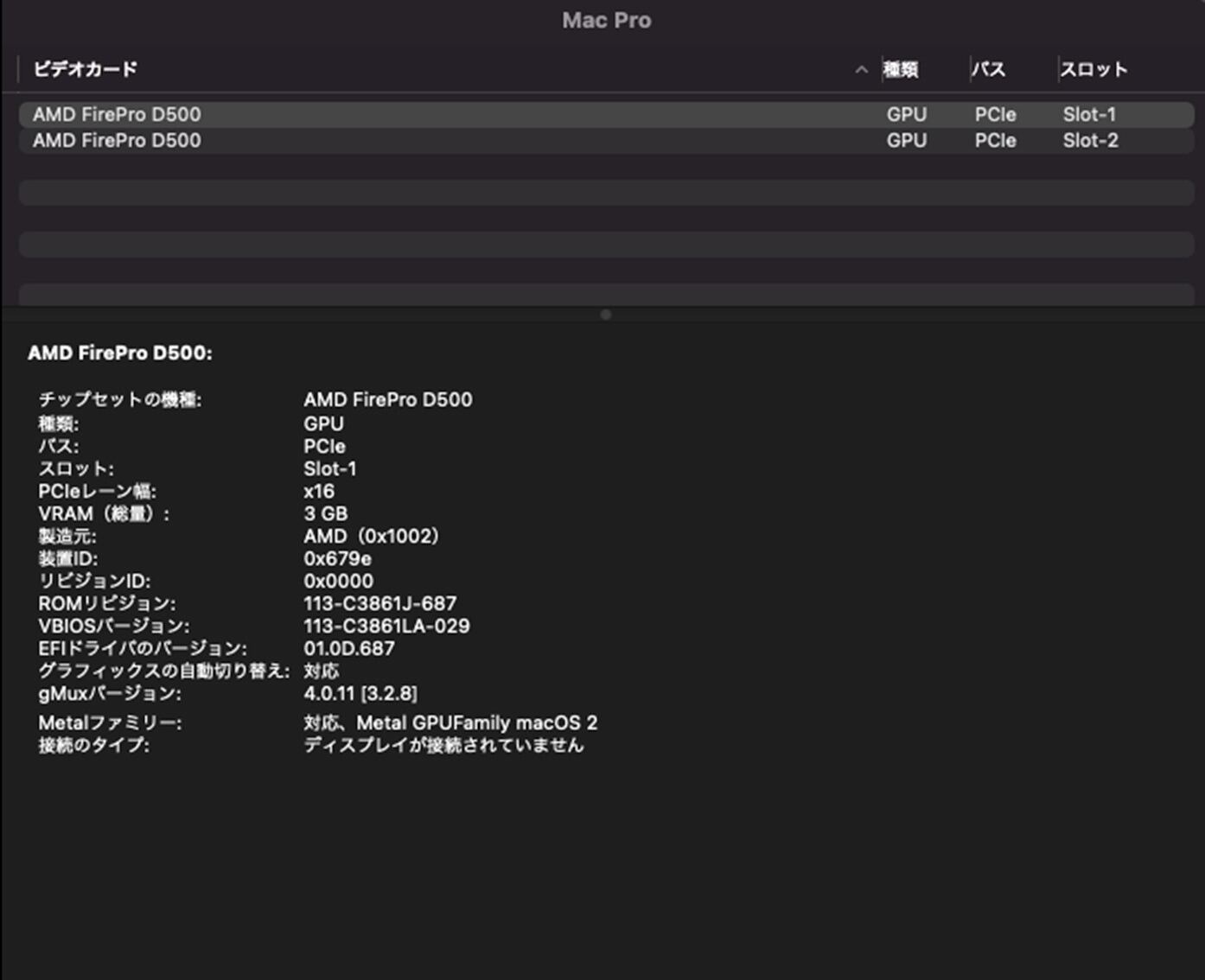The image size is (1205, 980).
Task: Click VBIOSバージョン value 113-C3861LA-029
Action: pos(386,626)
